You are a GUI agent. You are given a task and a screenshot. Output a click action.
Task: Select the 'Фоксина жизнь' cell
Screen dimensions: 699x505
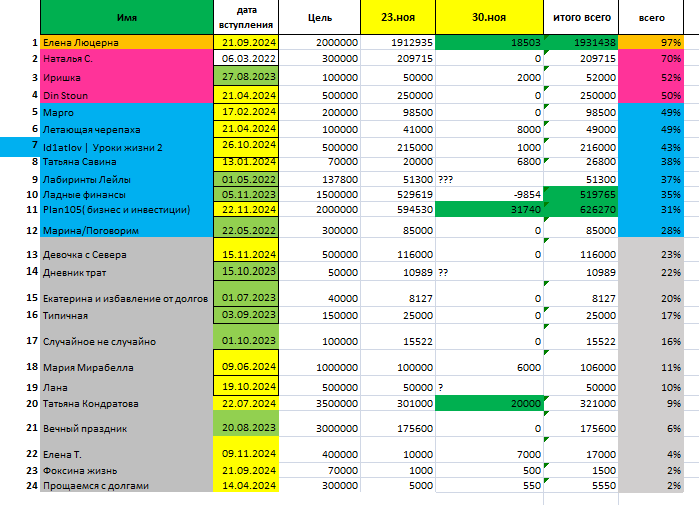point(127,470)
